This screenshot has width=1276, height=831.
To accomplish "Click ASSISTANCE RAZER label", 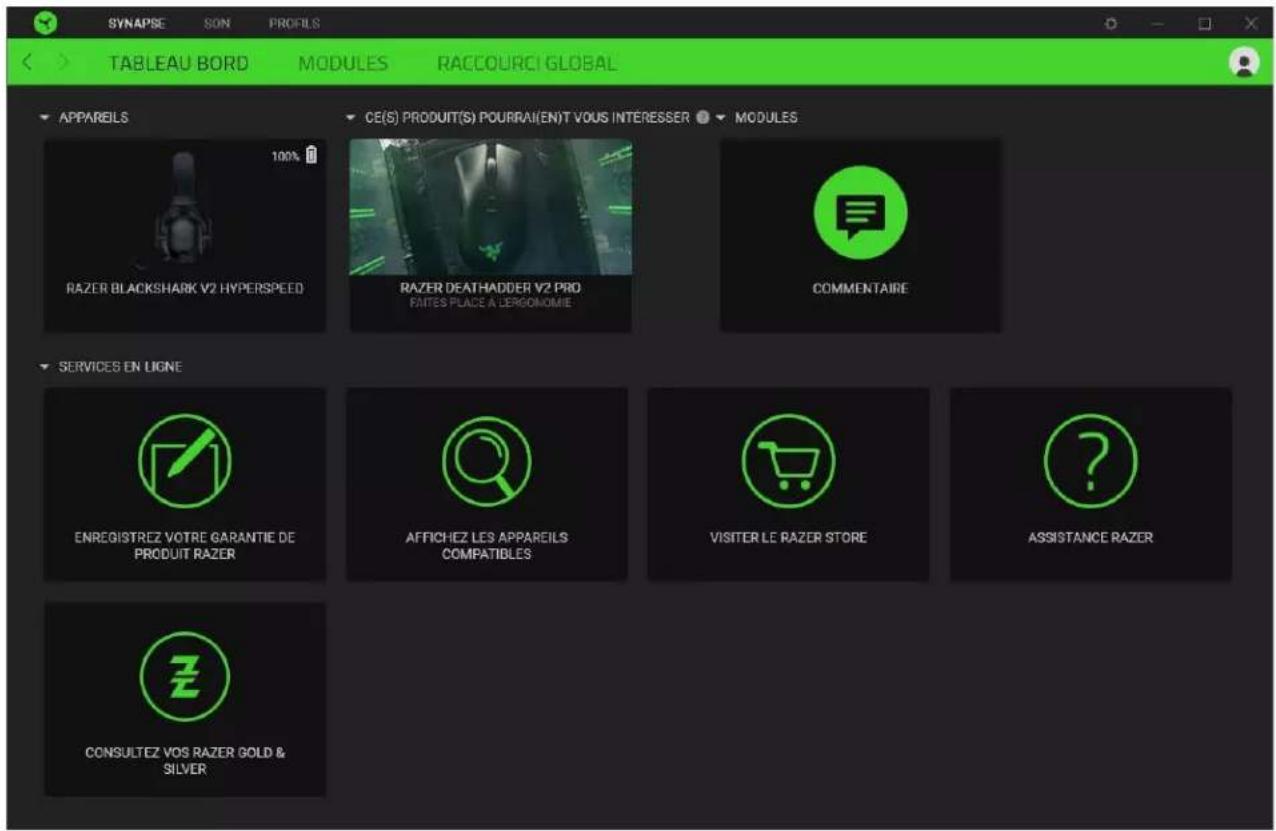I will [1090, 537].
